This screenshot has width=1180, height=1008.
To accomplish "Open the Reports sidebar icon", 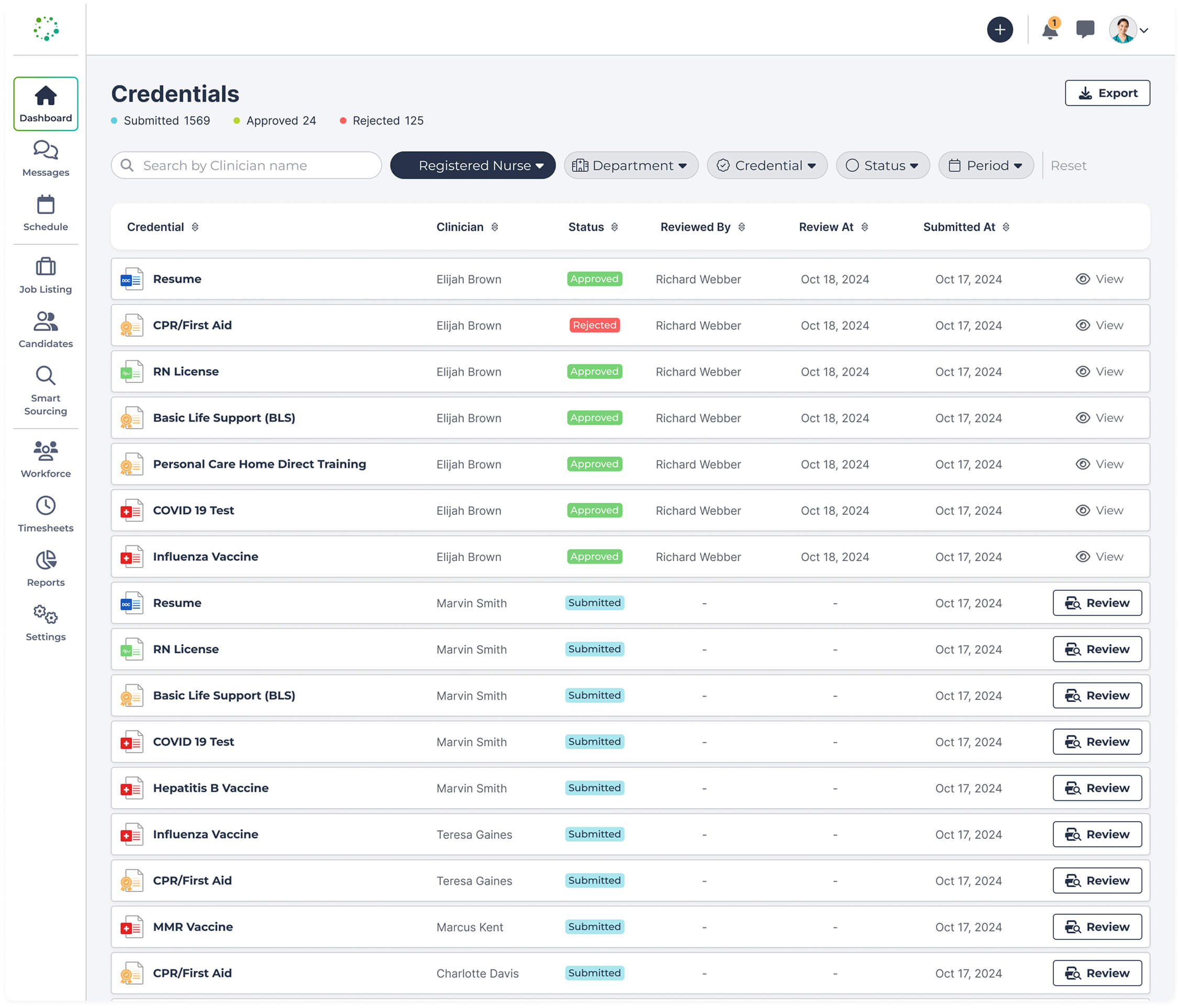I will [46, 568].
